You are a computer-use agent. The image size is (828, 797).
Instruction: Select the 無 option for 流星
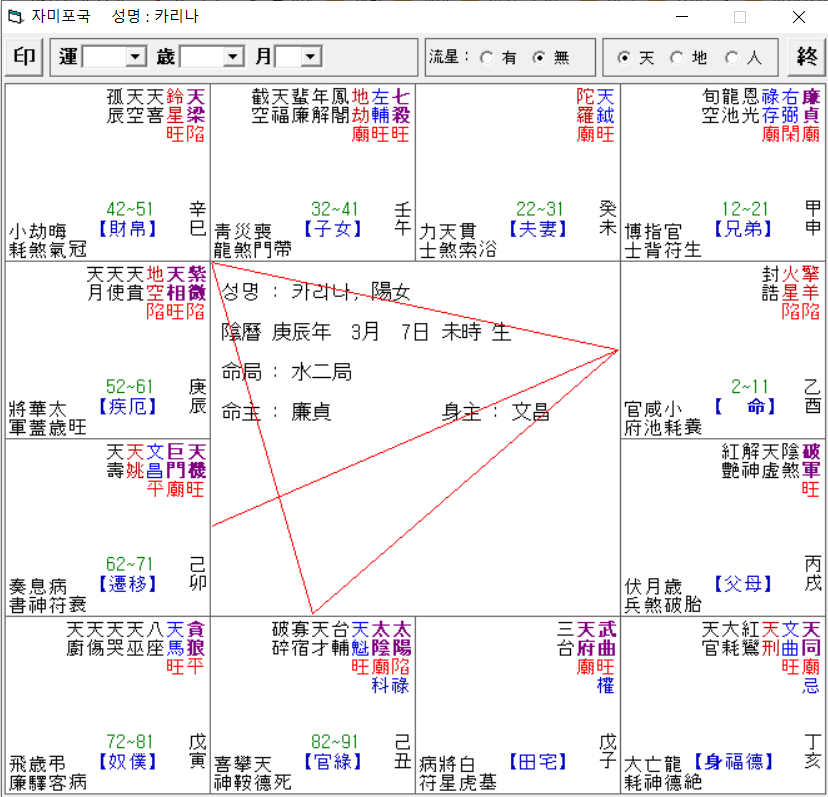point(539,58)
